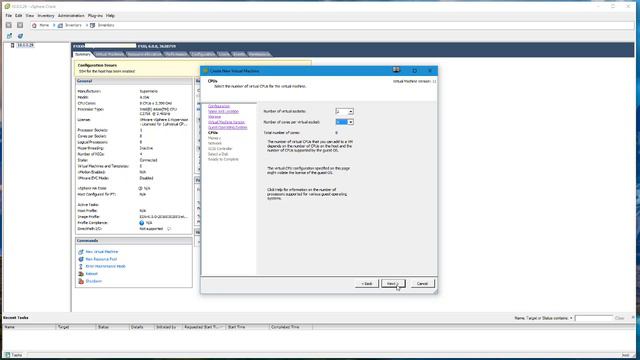Switch to the Permissions tab

coord(259,54)
